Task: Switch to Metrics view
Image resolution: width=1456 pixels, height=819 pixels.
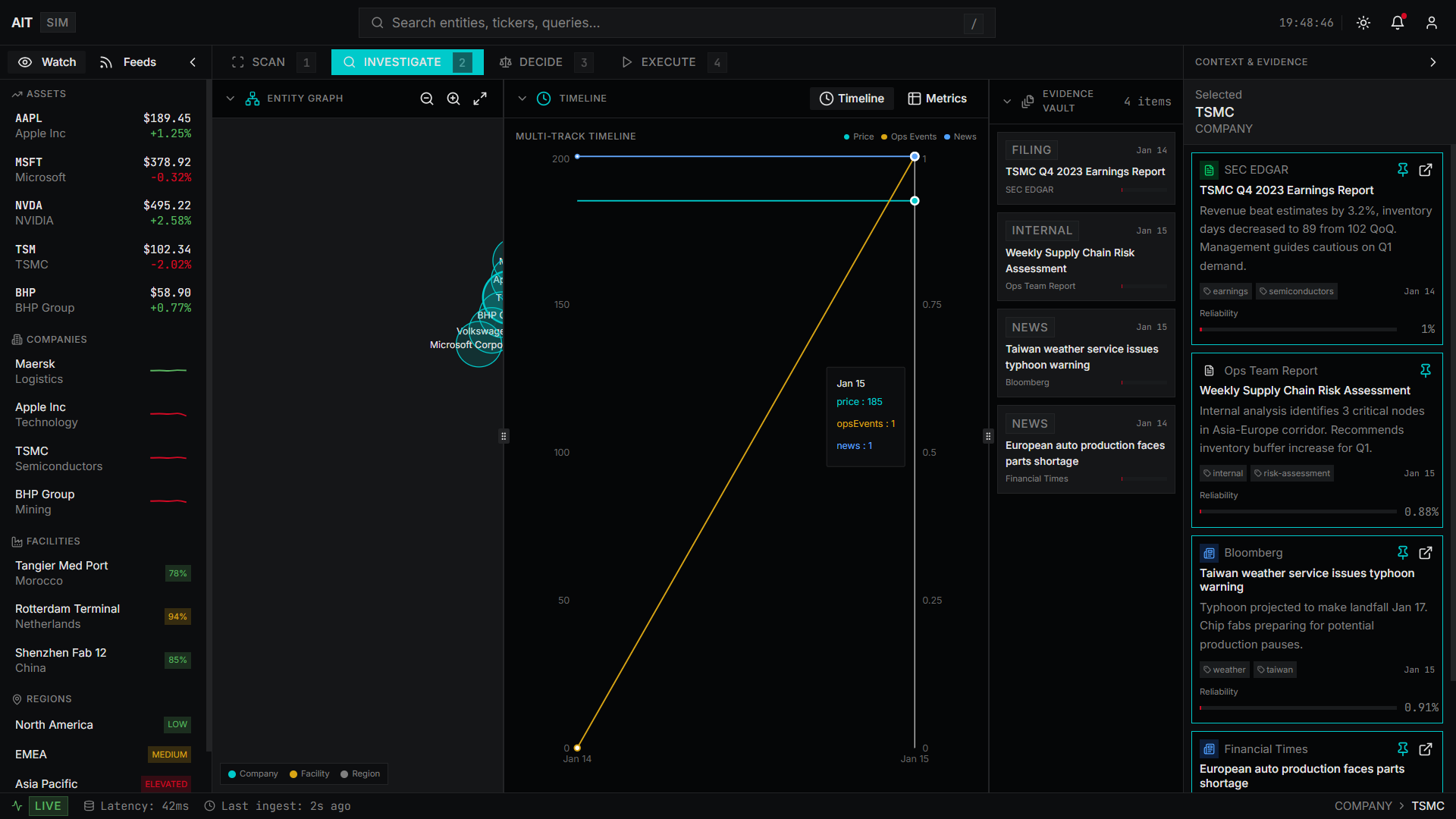Action: click(x=937, y=99)
